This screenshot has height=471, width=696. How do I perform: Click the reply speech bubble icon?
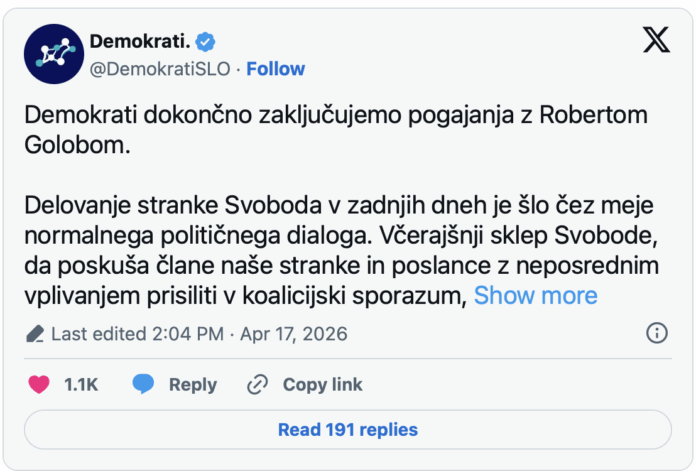point(144,384)
